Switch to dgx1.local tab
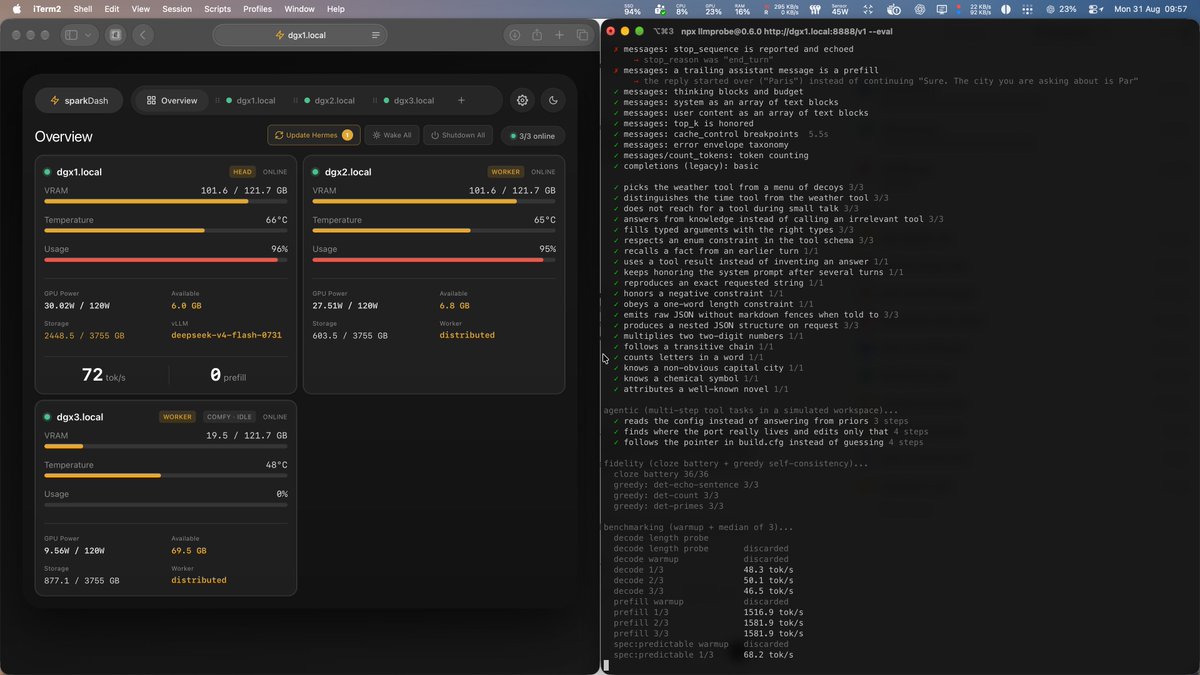Image resolution: width=1200 pixels, height=675 pixels. 250,100
